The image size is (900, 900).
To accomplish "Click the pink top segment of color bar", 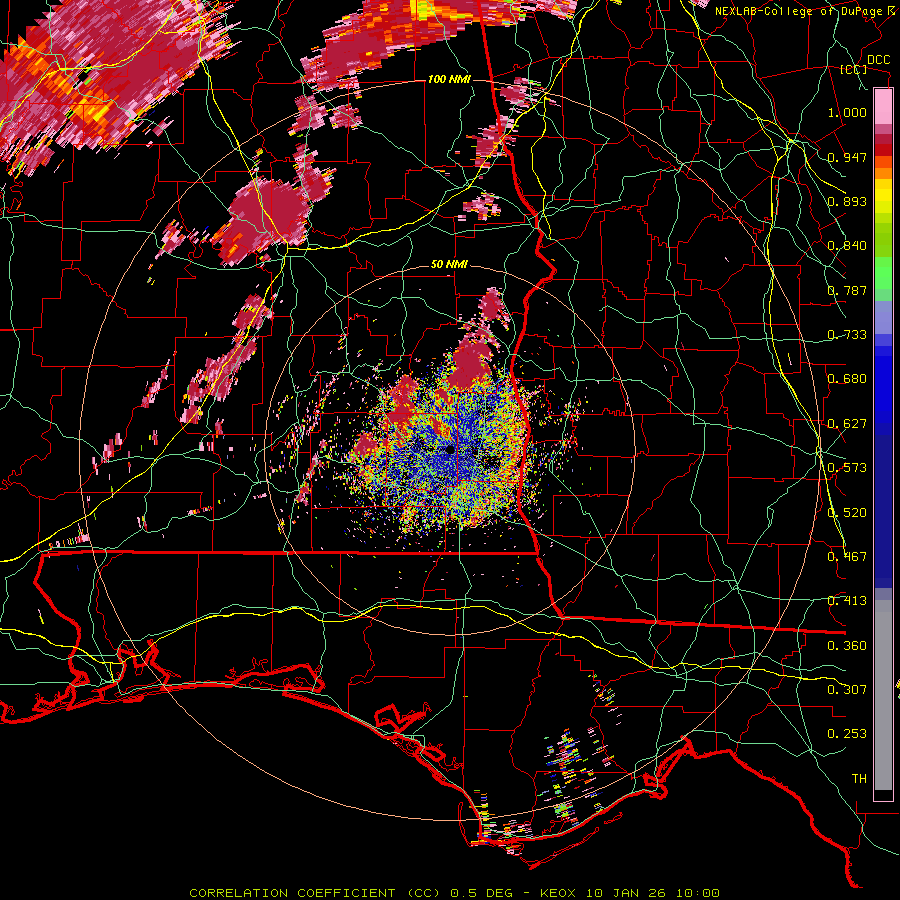I will pyautogui.click(x=883, y=106).
